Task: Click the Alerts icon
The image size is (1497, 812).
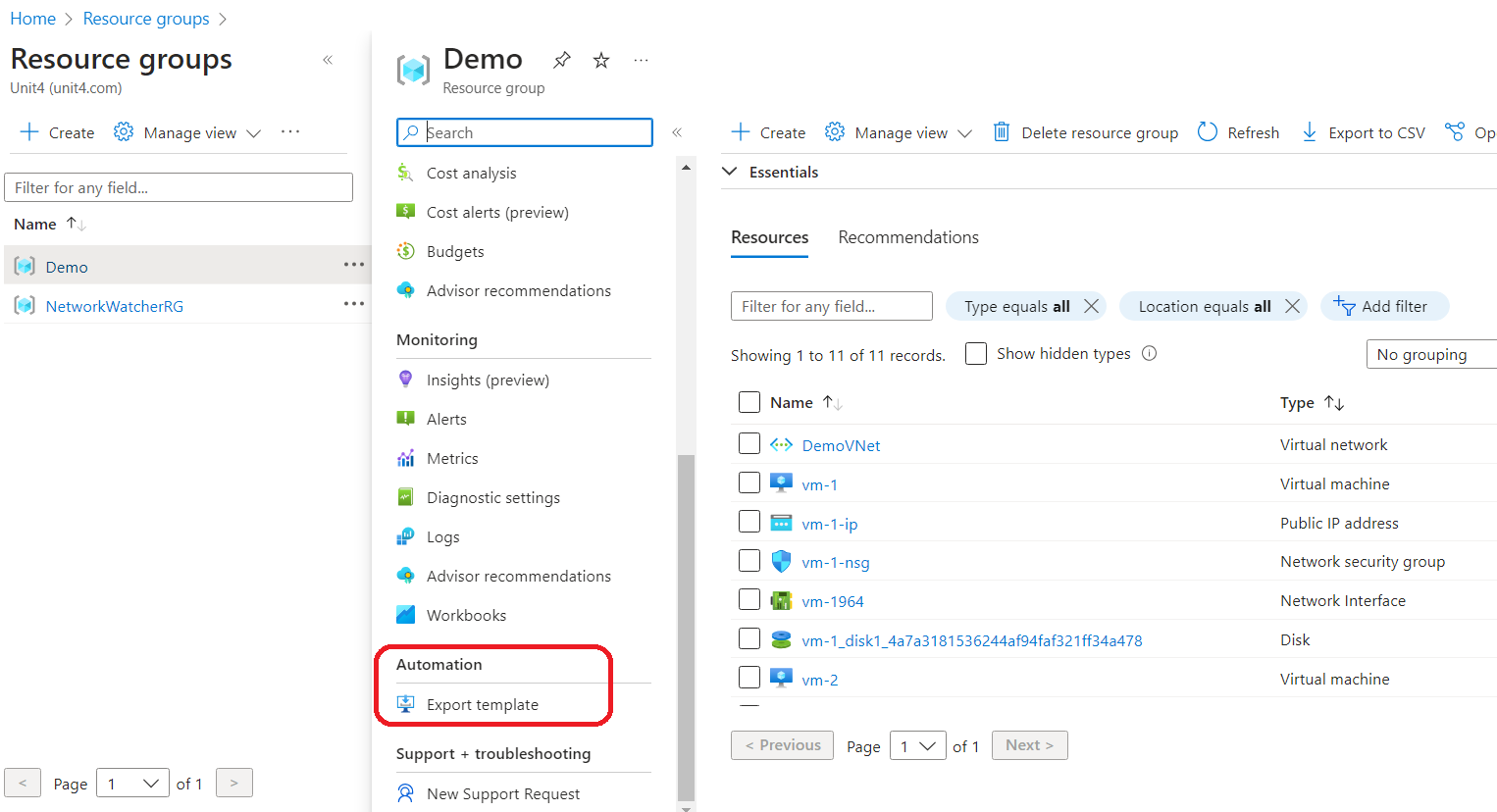Action: [x=405, y=418]
